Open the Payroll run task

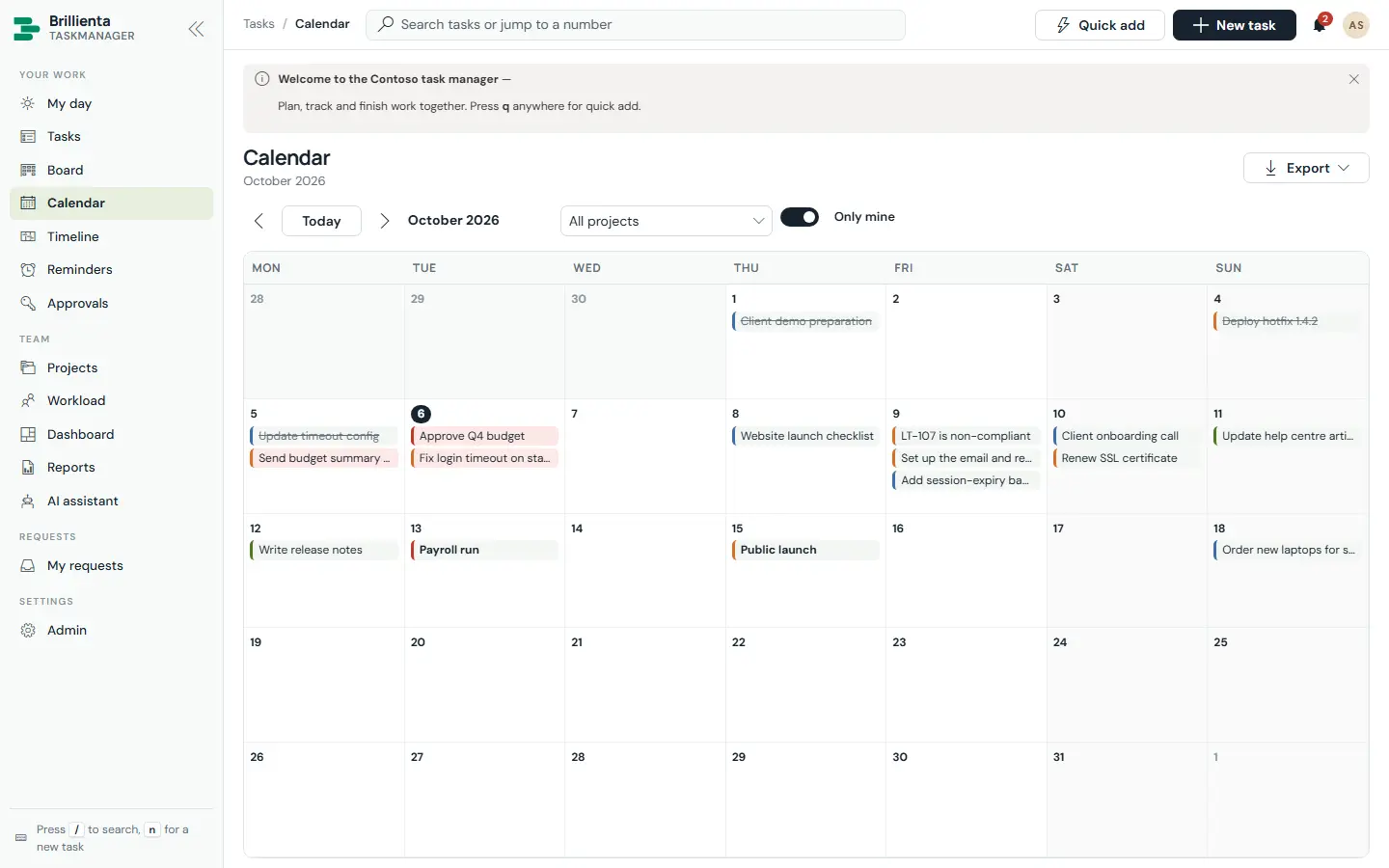pyautogui.click(x=484, y=550)
